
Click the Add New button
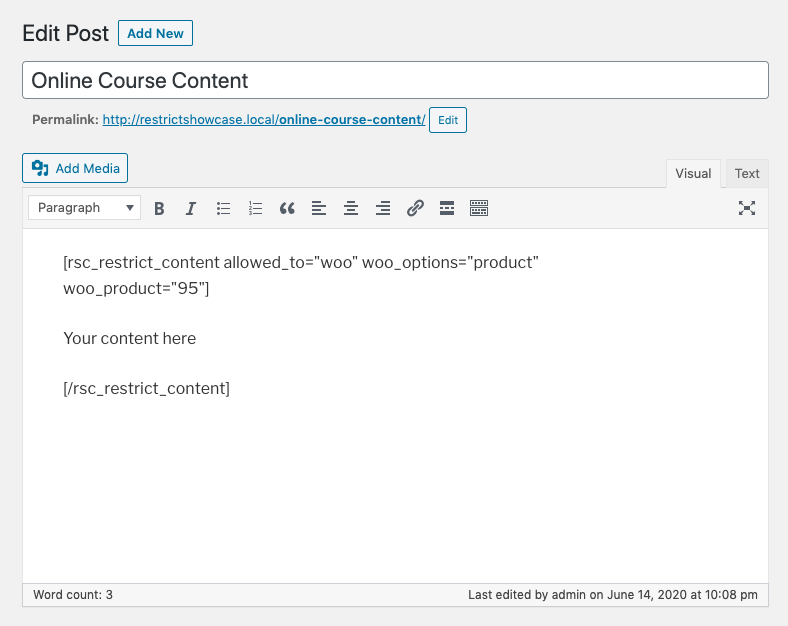[x=155, y=33]
